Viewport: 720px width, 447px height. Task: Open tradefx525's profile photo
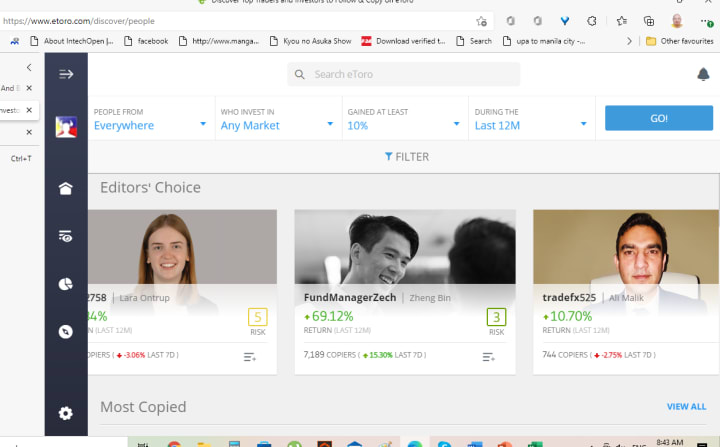pos(626,247)
